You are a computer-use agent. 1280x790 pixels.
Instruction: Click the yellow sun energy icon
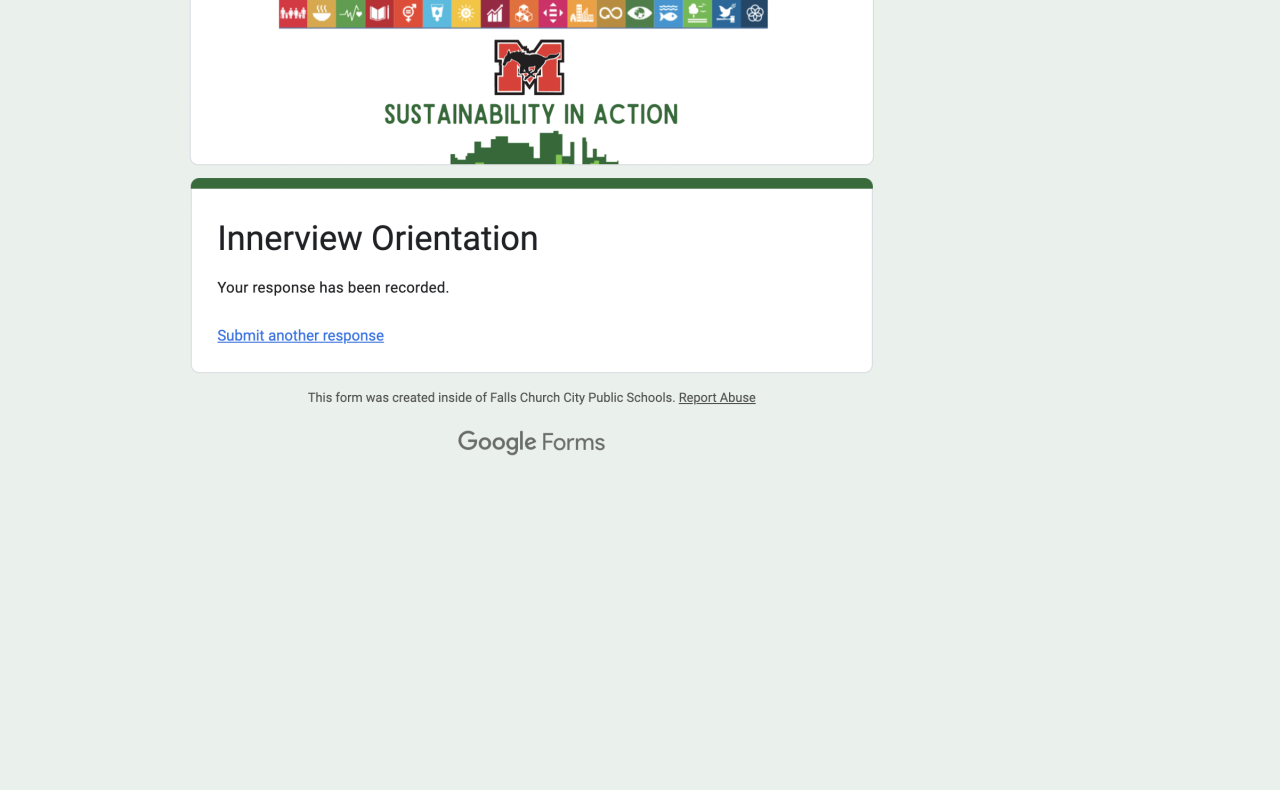(466, 14)
